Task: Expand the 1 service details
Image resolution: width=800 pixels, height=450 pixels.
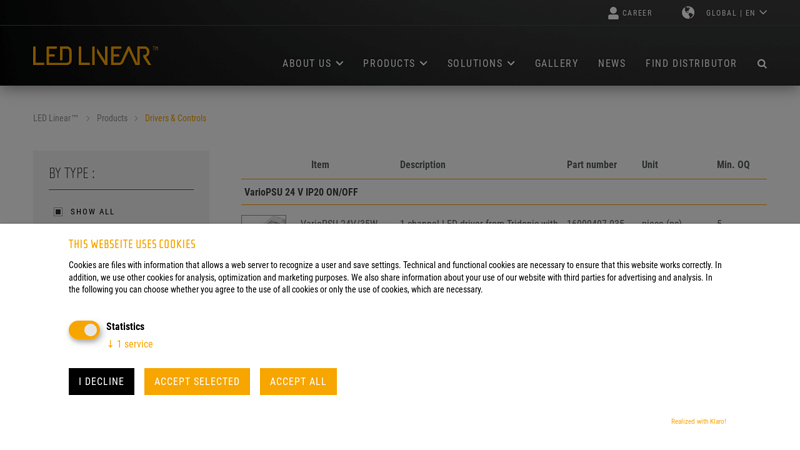Action: 131,344
